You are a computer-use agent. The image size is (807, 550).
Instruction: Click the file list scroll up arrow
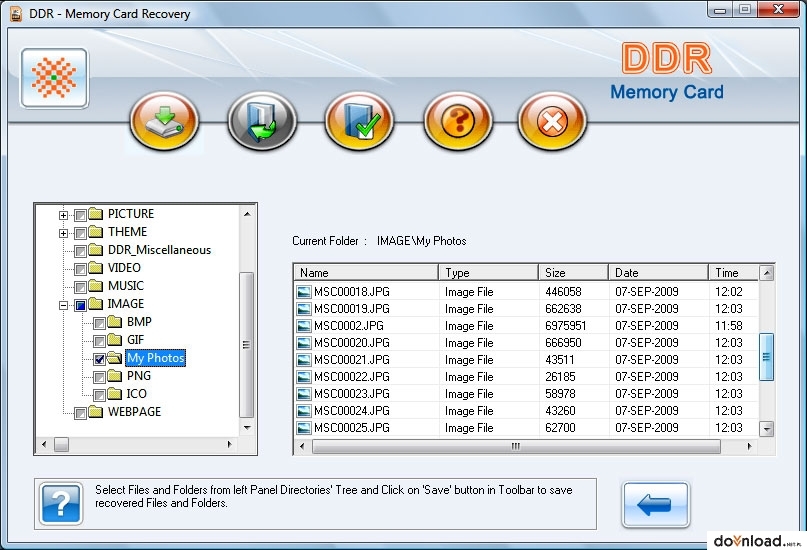tap(766, 273)
